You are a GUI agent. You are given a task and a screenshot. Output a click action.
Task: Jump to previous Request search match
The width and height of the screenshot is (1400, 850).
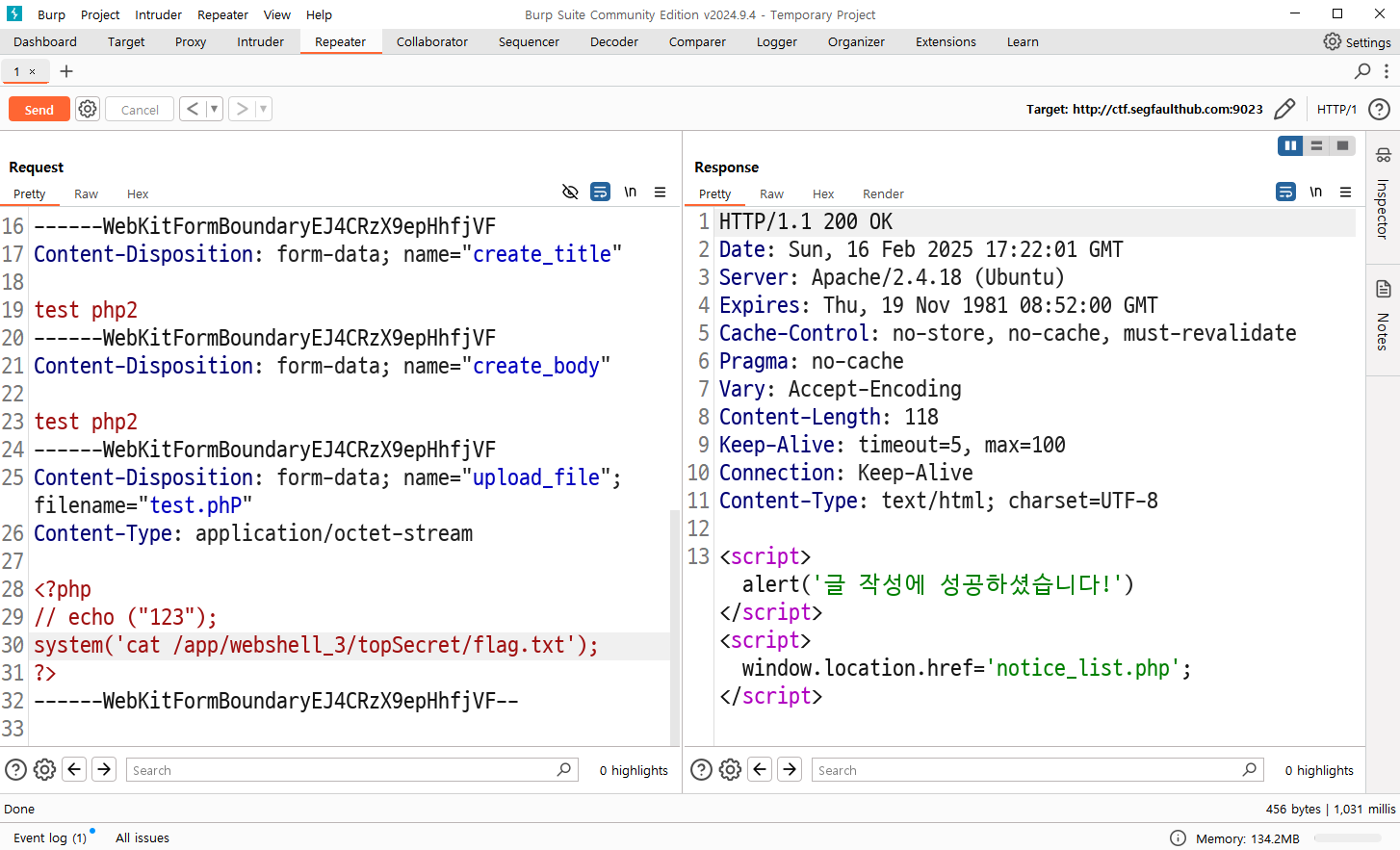[74, 769]
